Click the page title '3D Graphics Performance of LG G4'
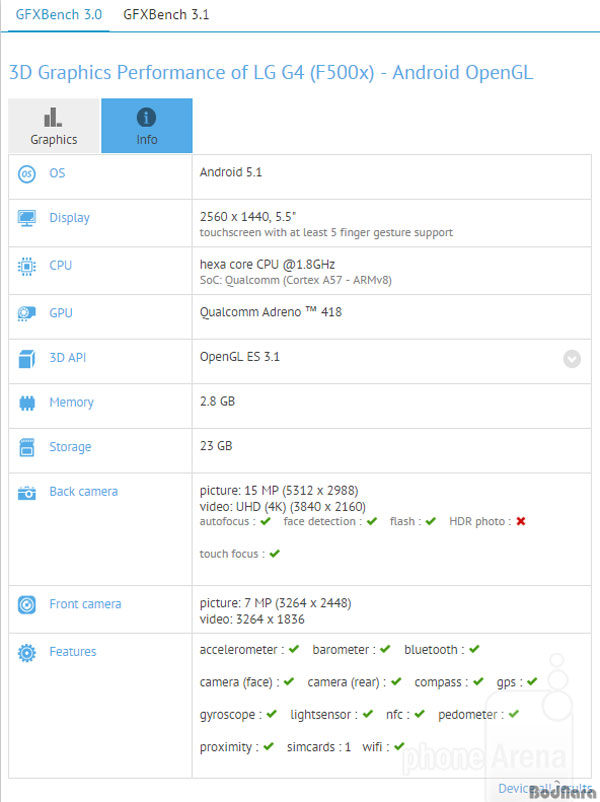The width and height of the screenshot is (600, 802). tap(271, 73)
